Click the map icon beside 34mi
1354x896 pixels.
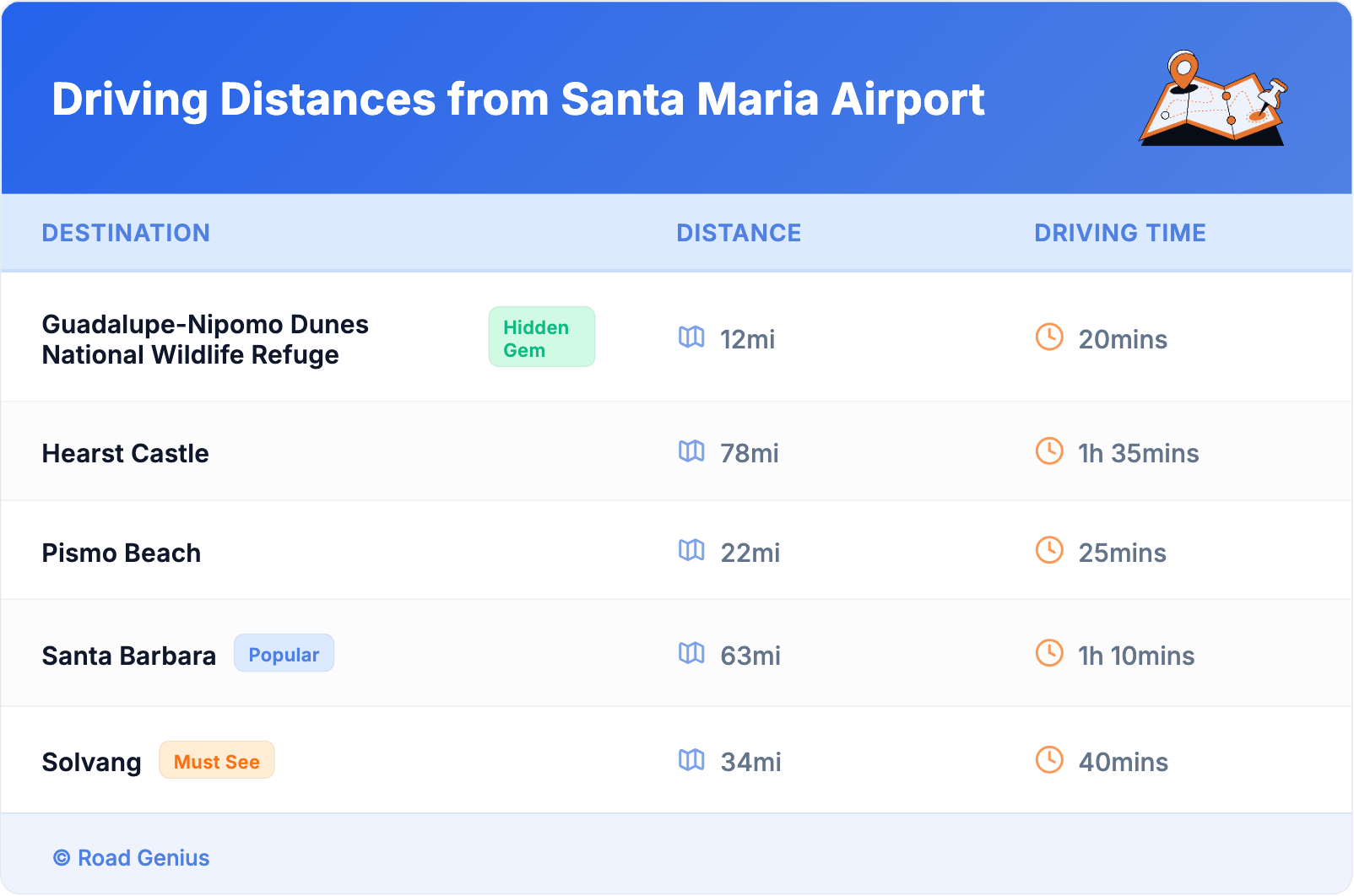point(691,760)
